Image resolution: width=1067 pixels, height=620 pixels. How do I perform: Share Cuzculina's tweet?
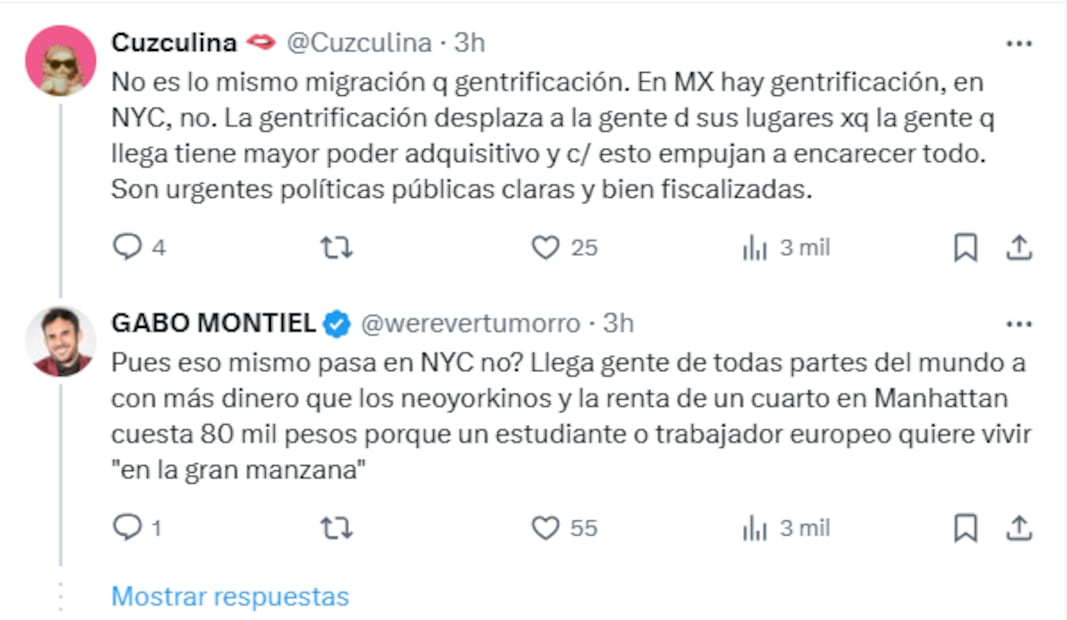pyautogui.click(x=1018, y=248)
